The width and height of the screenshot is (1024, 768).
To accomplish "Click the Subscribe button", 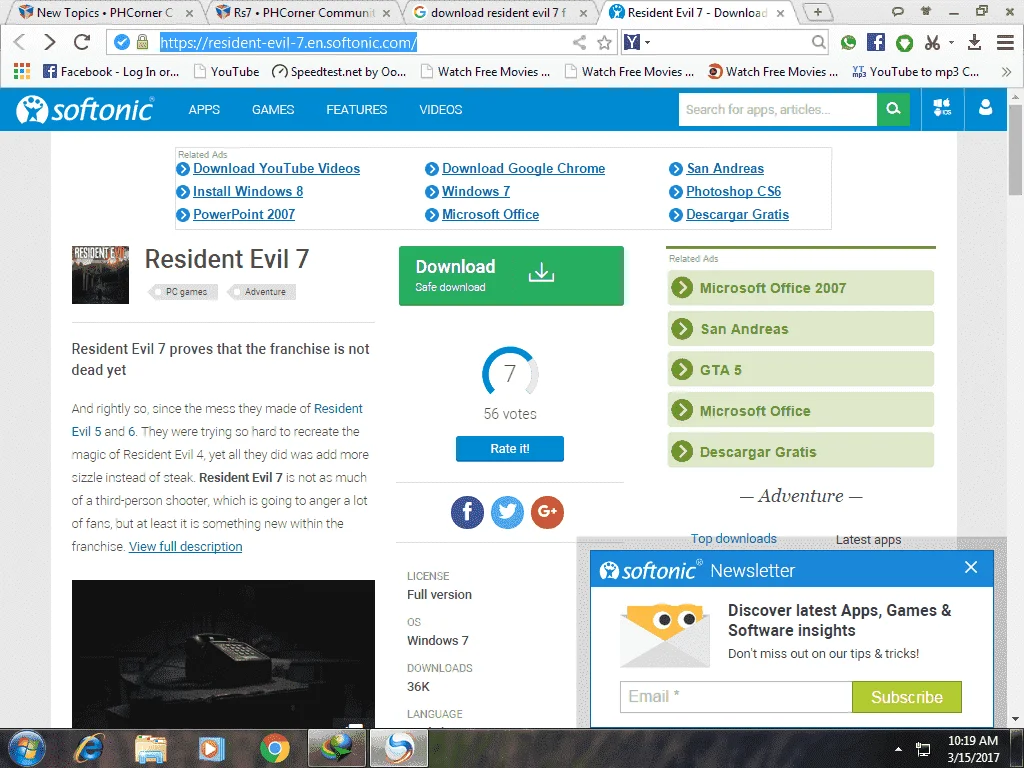I will (906, 697).
